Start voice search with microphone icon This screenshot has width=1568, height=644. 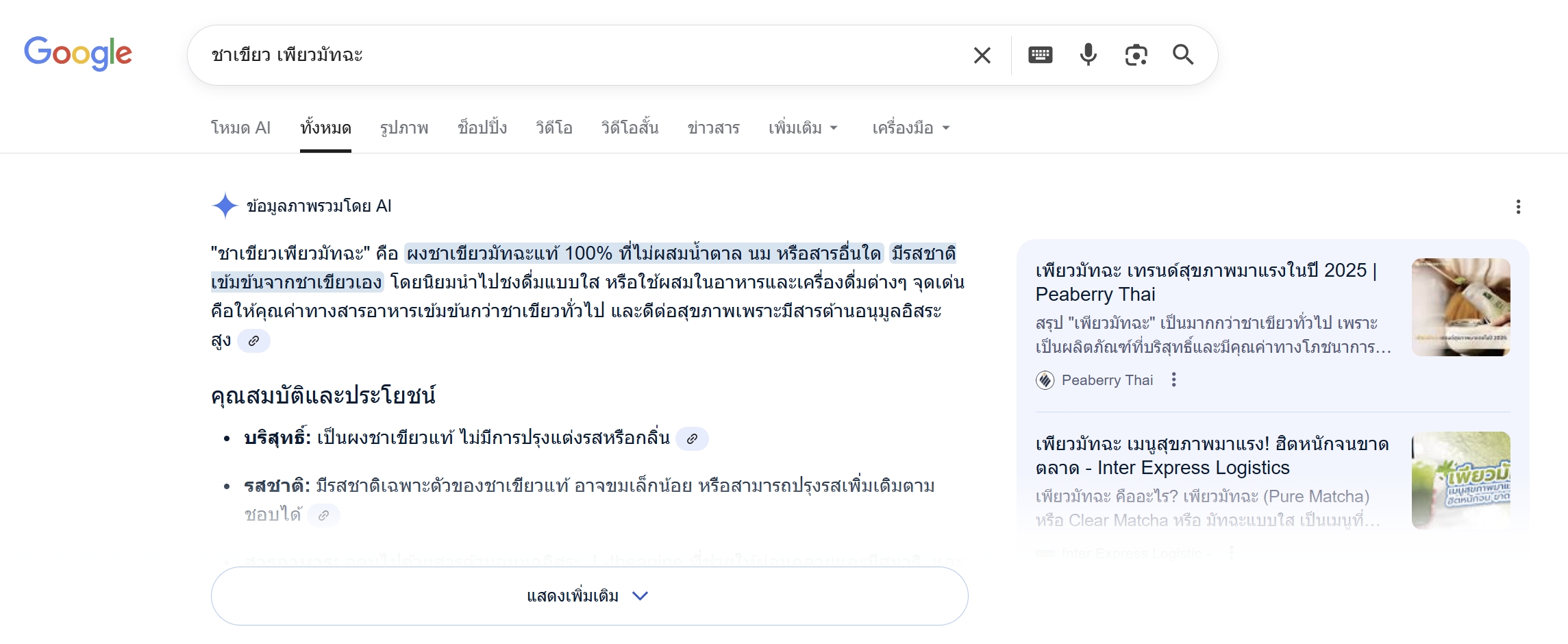point(1088,55)
